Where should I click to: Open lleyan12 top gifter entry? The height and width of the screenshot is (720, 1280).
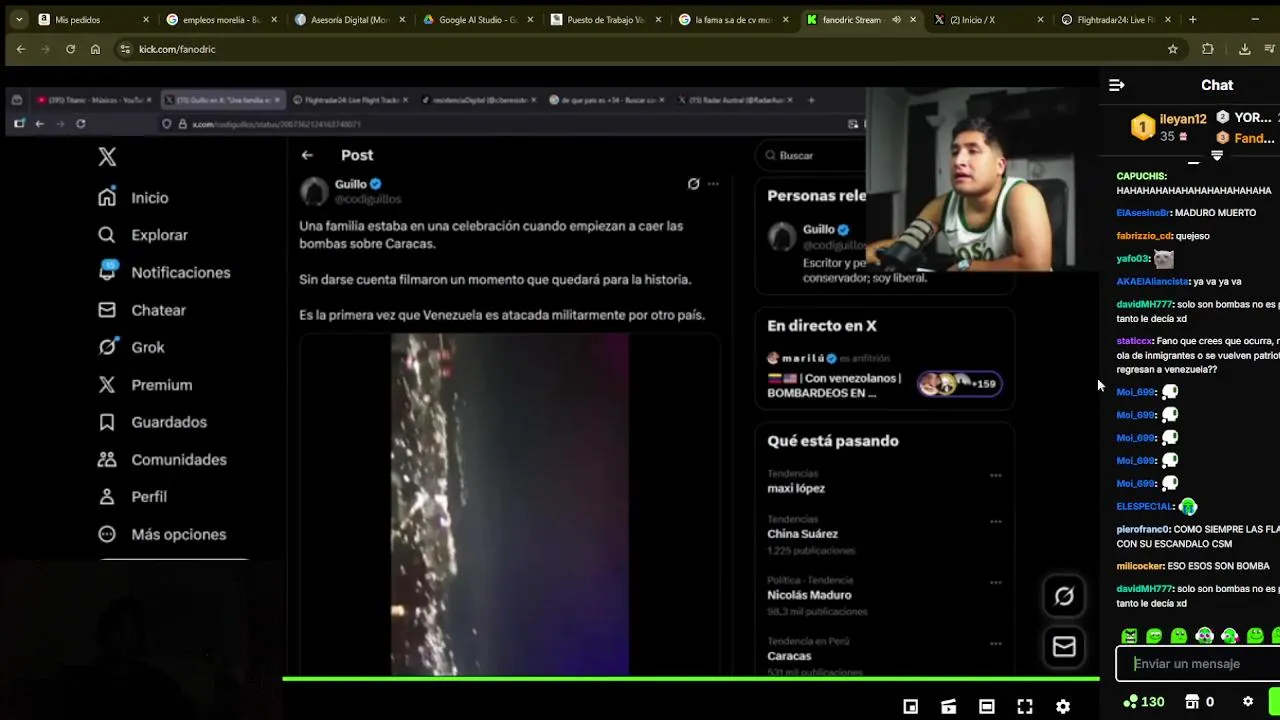[x=1169, y=127]
